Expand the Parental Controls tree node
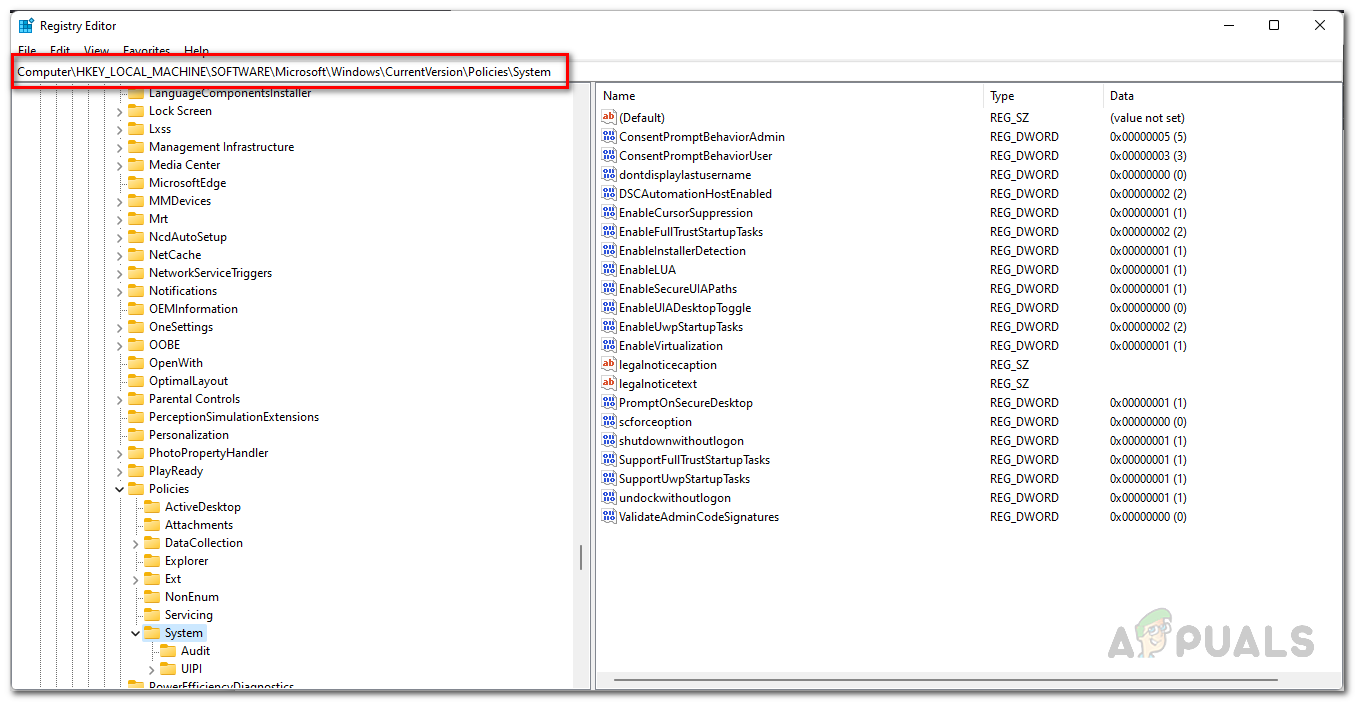The width and height of the screenshot is (1355, 702). pos(120,399)
